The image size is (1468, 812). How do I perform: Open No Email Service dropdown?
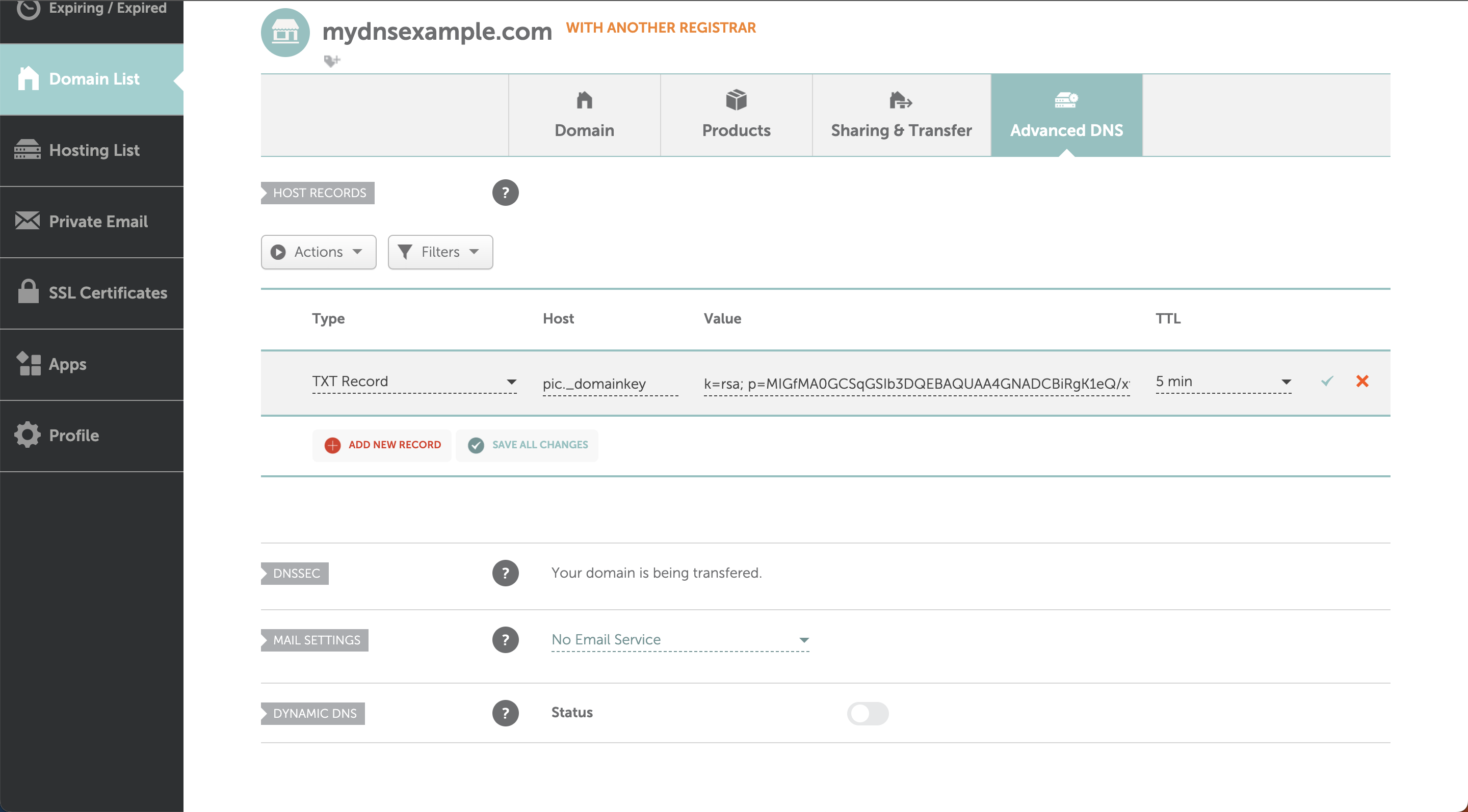click(x=680, y=640)
